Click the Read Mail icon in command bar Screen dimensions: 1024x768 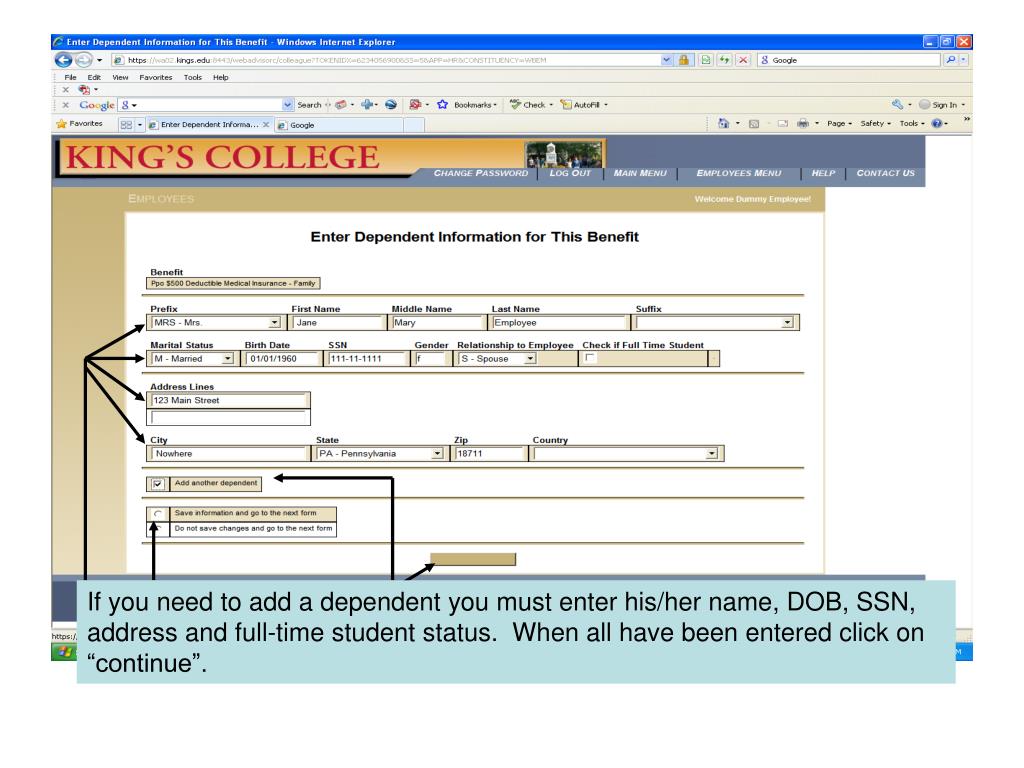(782, 123)
